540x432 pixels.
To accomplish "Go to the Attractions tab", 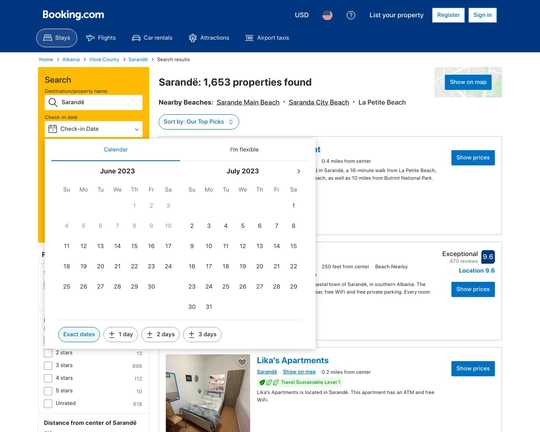I will [209, 38].
